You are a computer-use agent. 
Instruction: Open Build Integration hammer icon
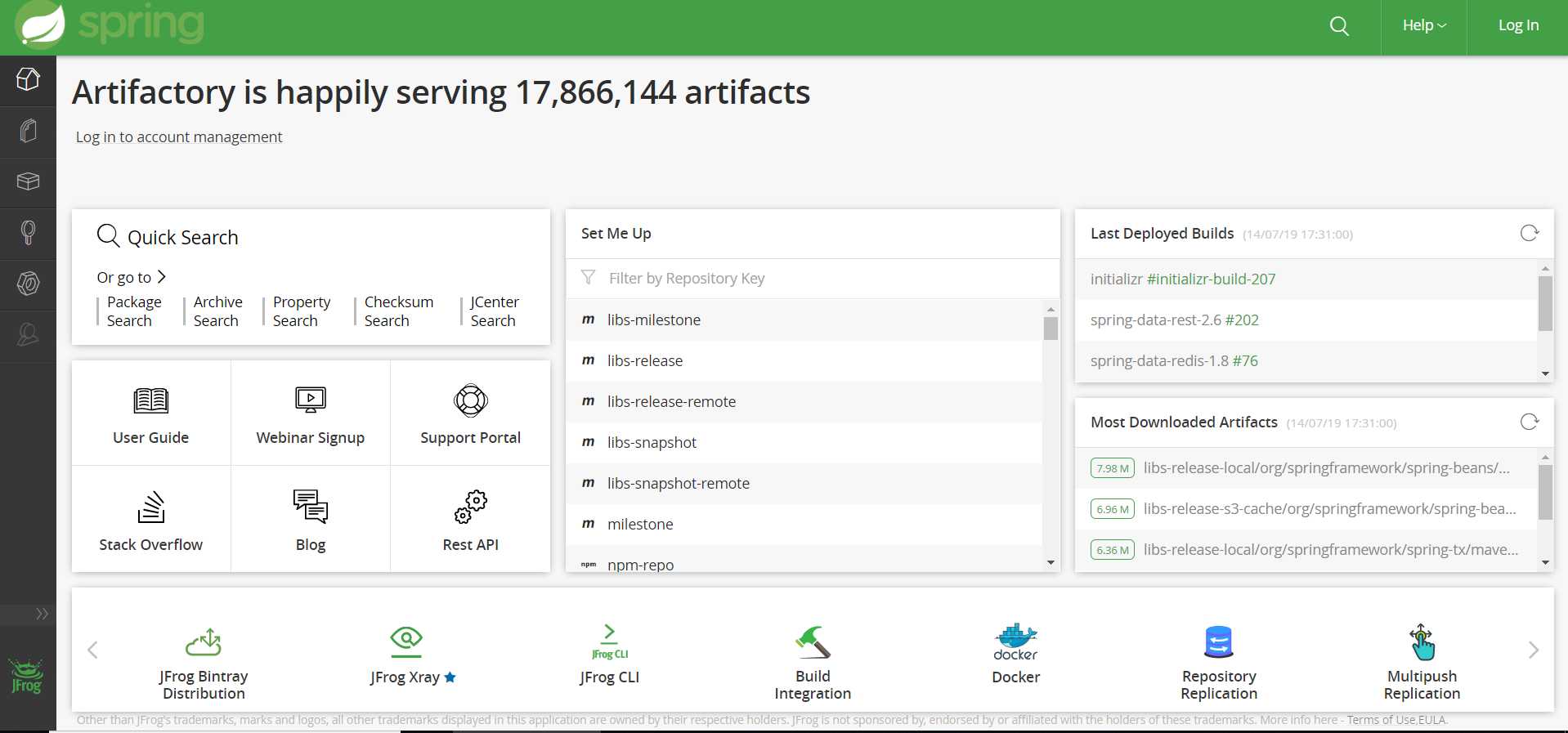[813, 641]
